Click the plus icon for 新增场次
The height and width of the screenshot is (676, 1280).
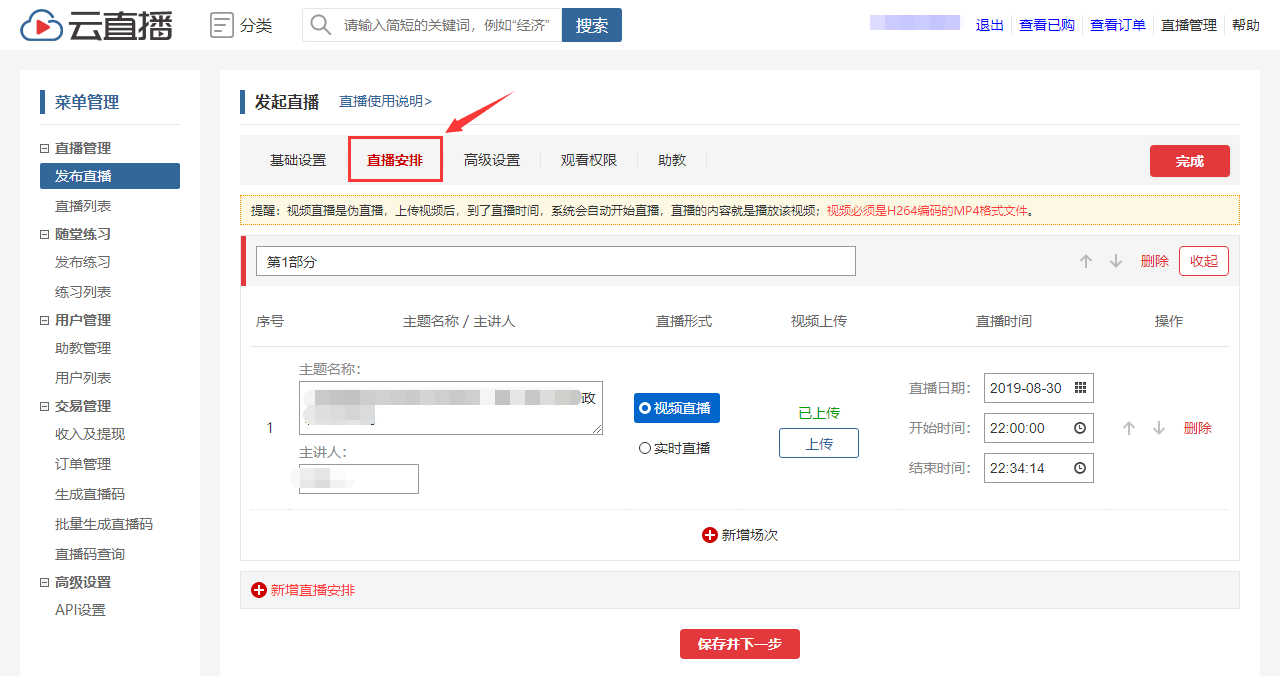coord(710,535)
